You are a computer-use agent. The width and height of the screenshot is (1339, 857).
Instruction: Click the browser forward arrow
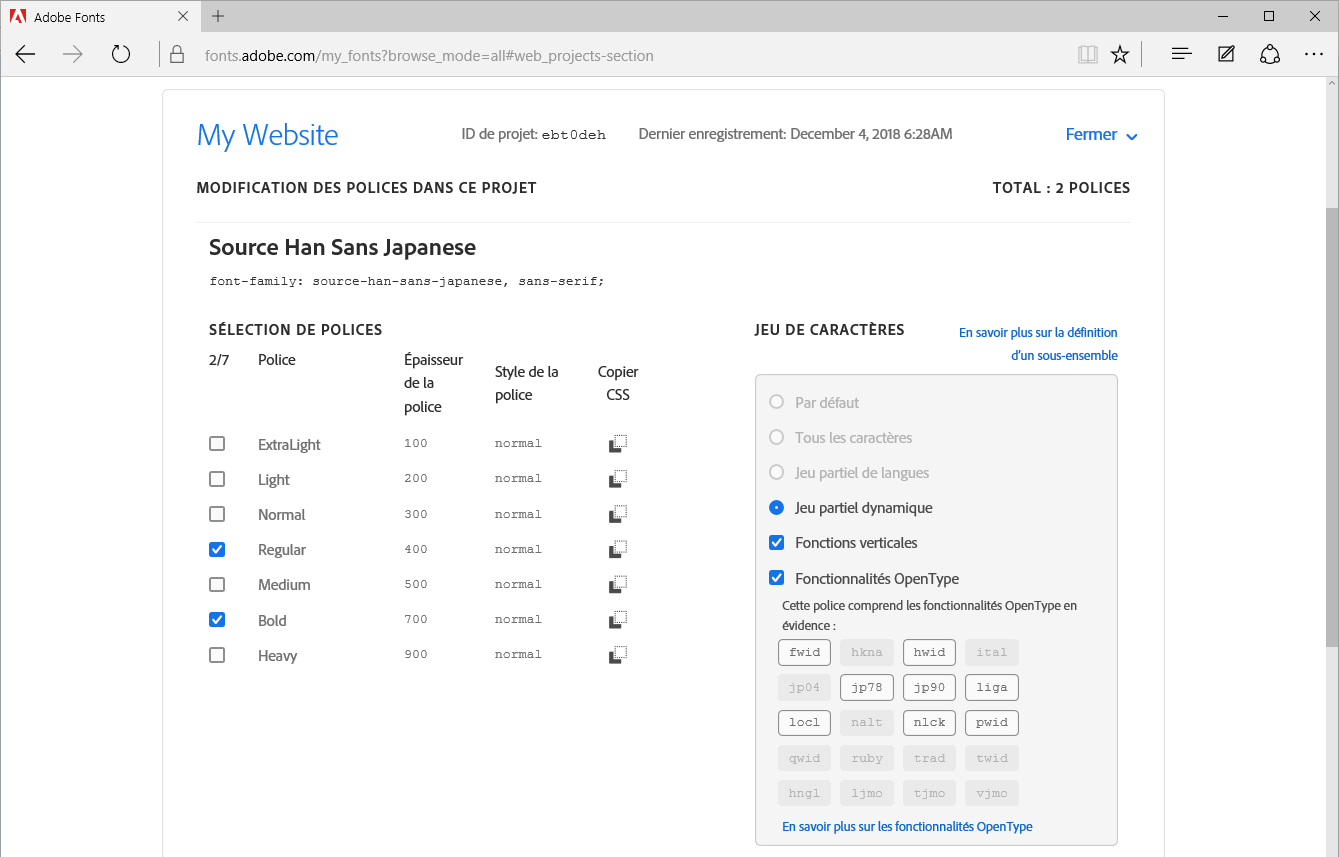coord(73,55)
